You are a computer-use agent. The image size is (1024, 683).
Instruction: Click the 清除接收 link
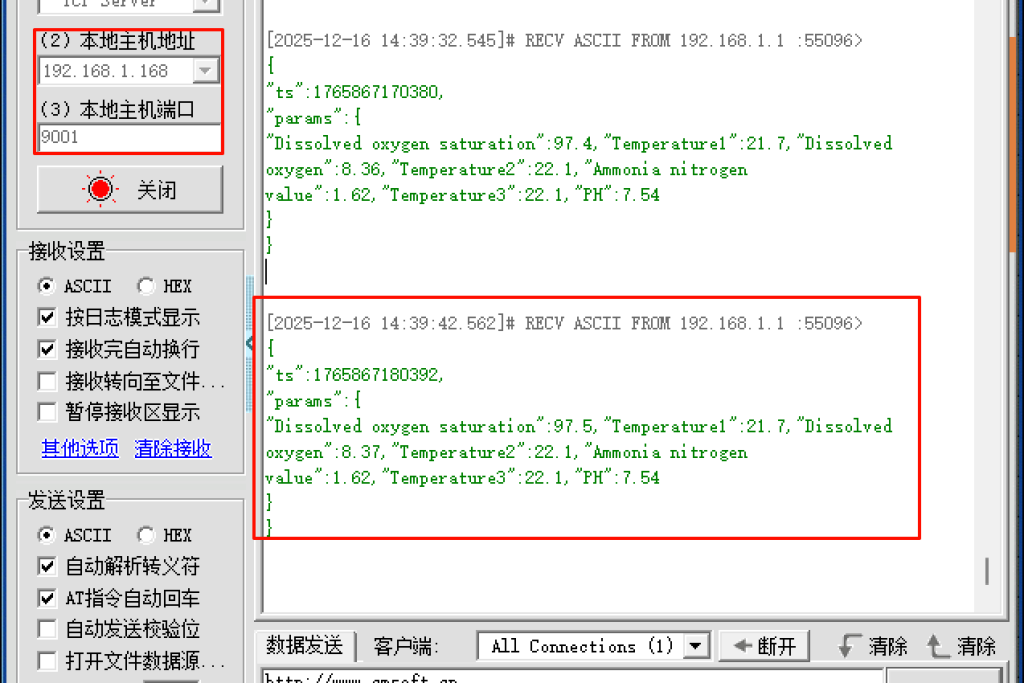(173, 449)
